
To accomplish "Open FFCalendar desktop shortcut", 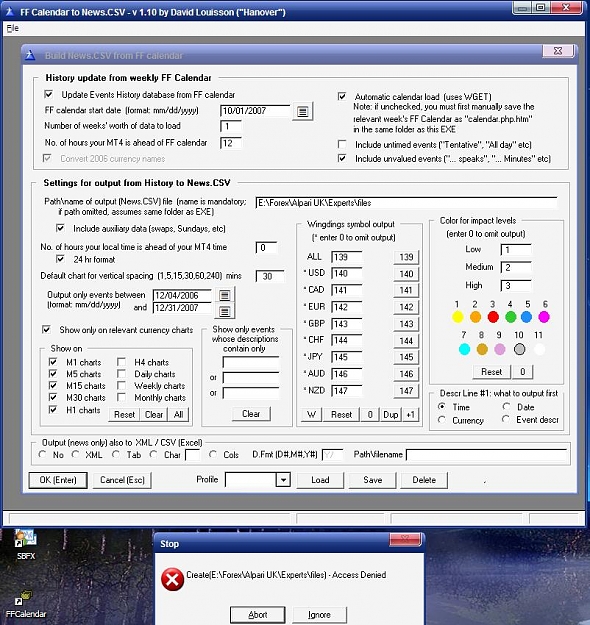I will pos(26,603).
